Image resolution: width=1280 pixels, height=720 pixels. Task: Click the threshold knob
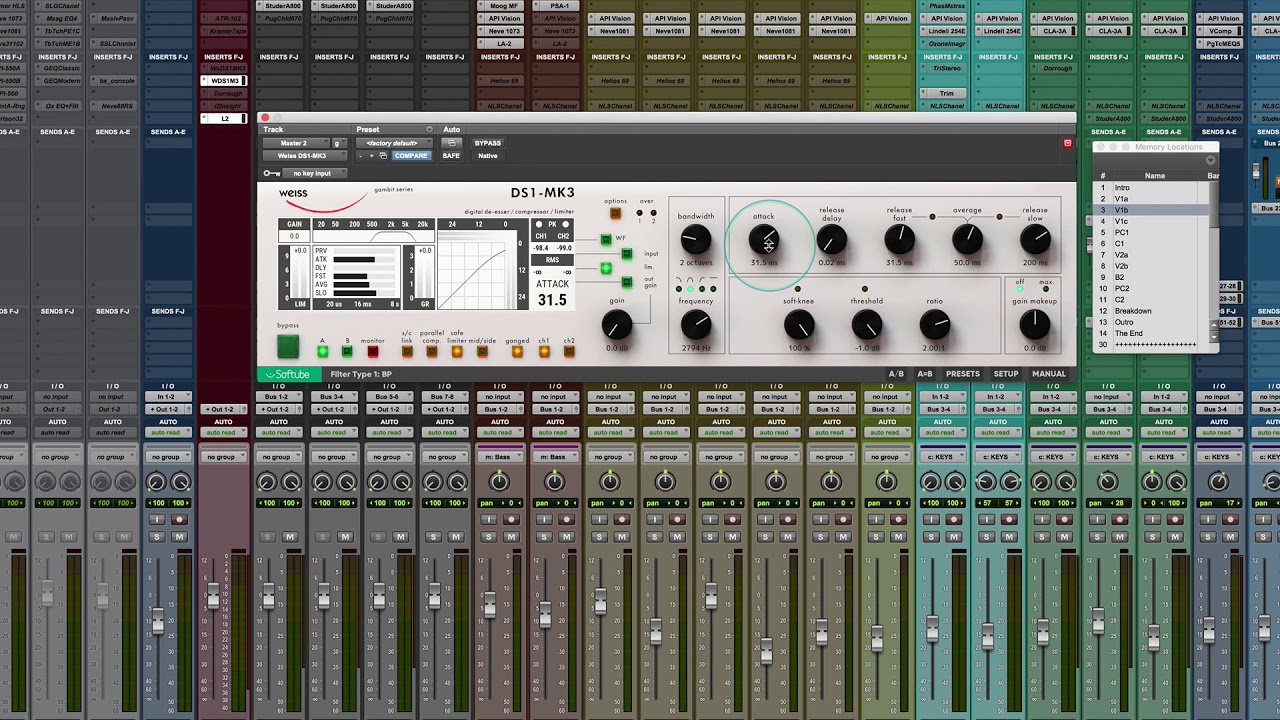pyautogui.click(x=866, y=324)
